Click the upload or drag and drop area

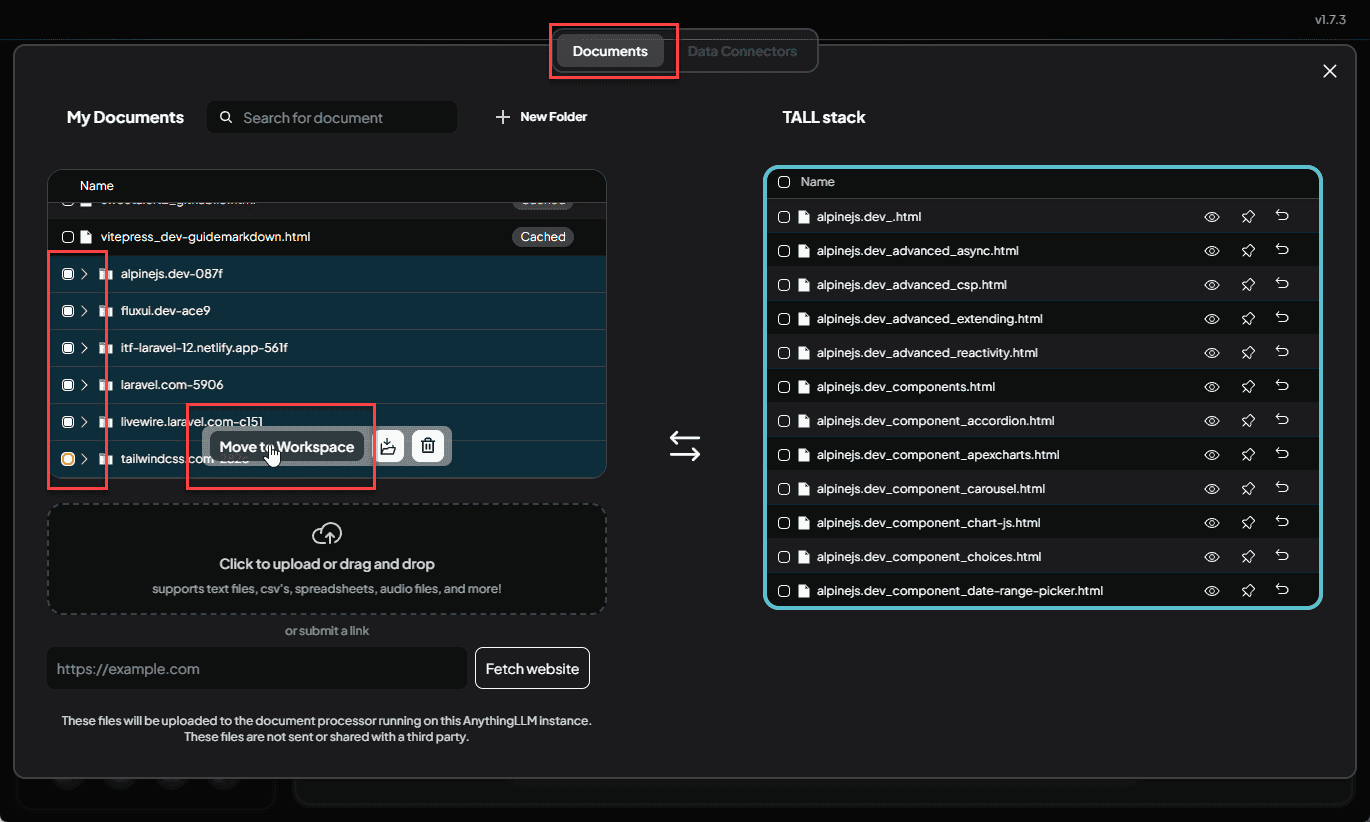click(327, 559)
